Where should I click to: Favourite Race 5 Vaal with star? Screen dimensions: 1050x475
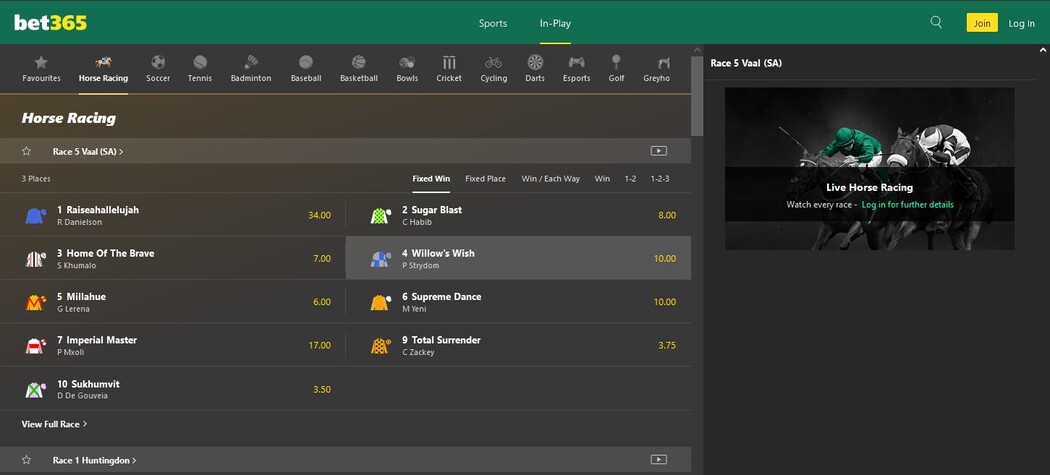click(x=27, y=152)
